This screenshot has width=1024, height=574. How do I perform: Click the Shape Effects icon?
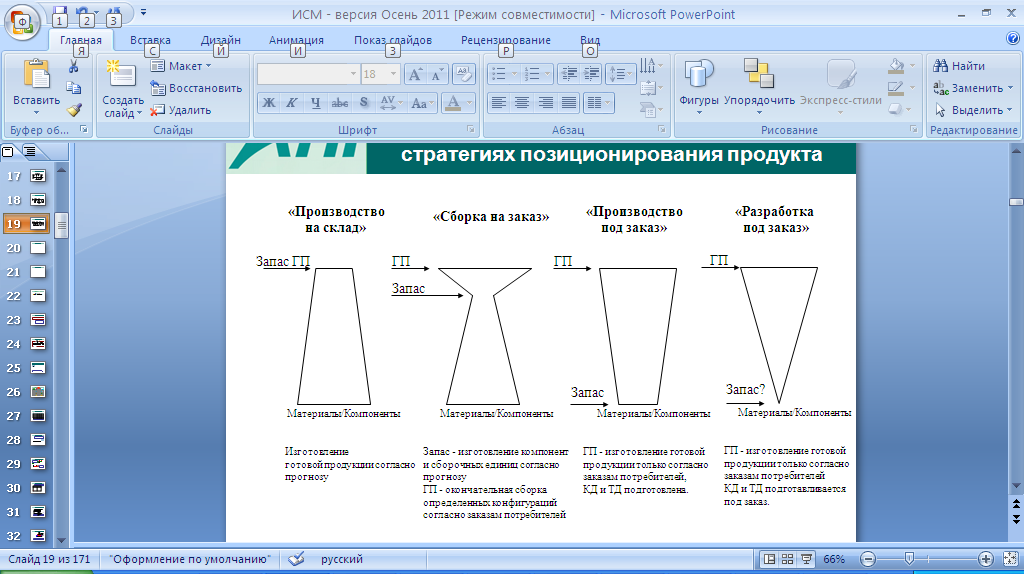point(896,110)
